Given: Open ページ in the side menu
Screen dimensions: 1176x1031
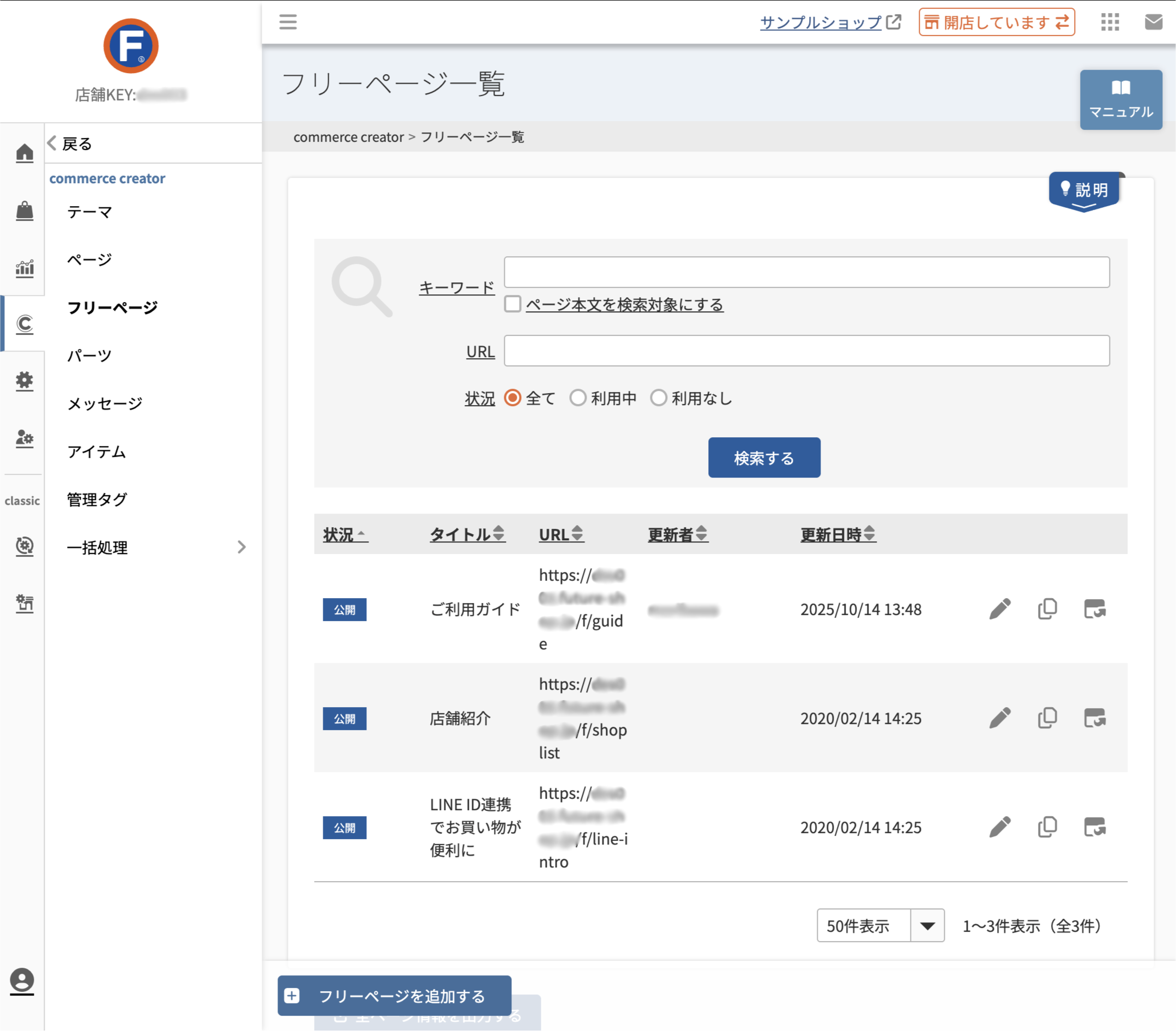Looking at the screenshot, I should point(90,260).
